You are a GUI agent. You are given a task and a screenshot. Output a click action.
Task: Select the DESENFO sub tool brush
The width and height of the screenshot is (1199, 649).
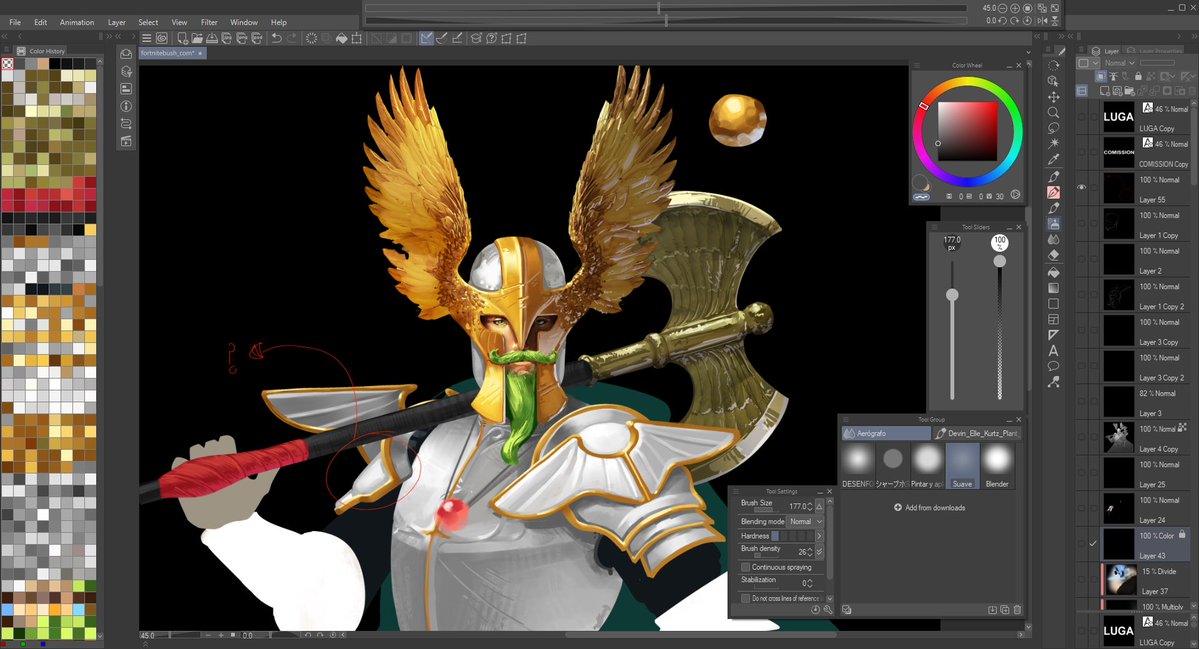[857, 466]
